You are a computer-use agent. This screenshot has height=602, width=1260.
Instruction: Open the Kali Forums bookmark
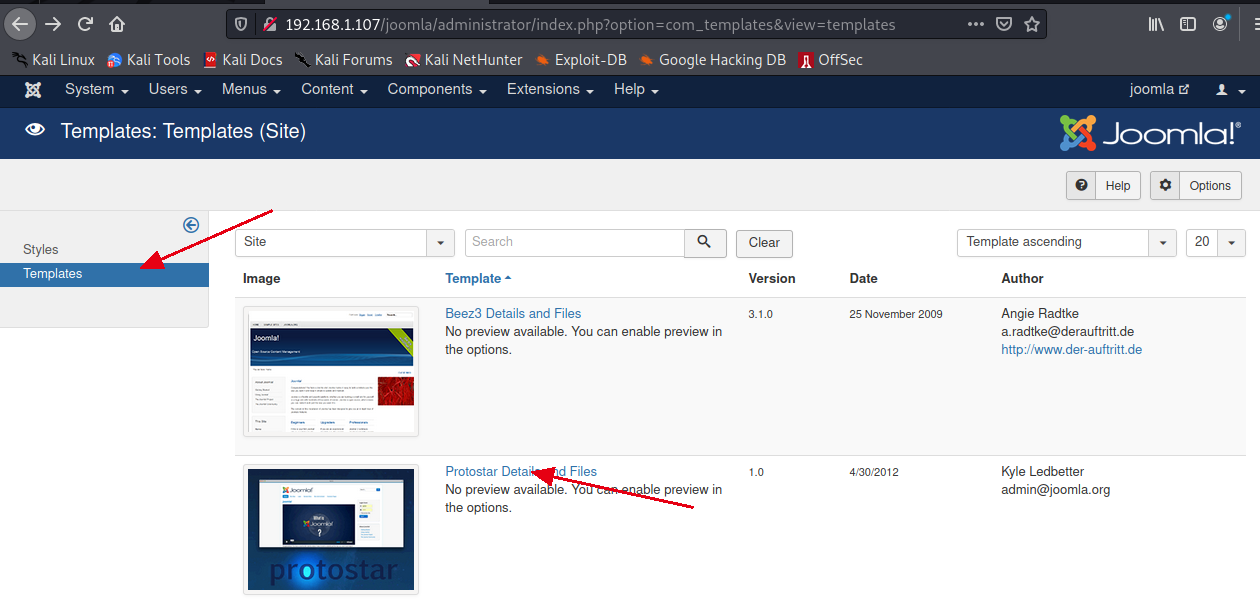(343, 60)
